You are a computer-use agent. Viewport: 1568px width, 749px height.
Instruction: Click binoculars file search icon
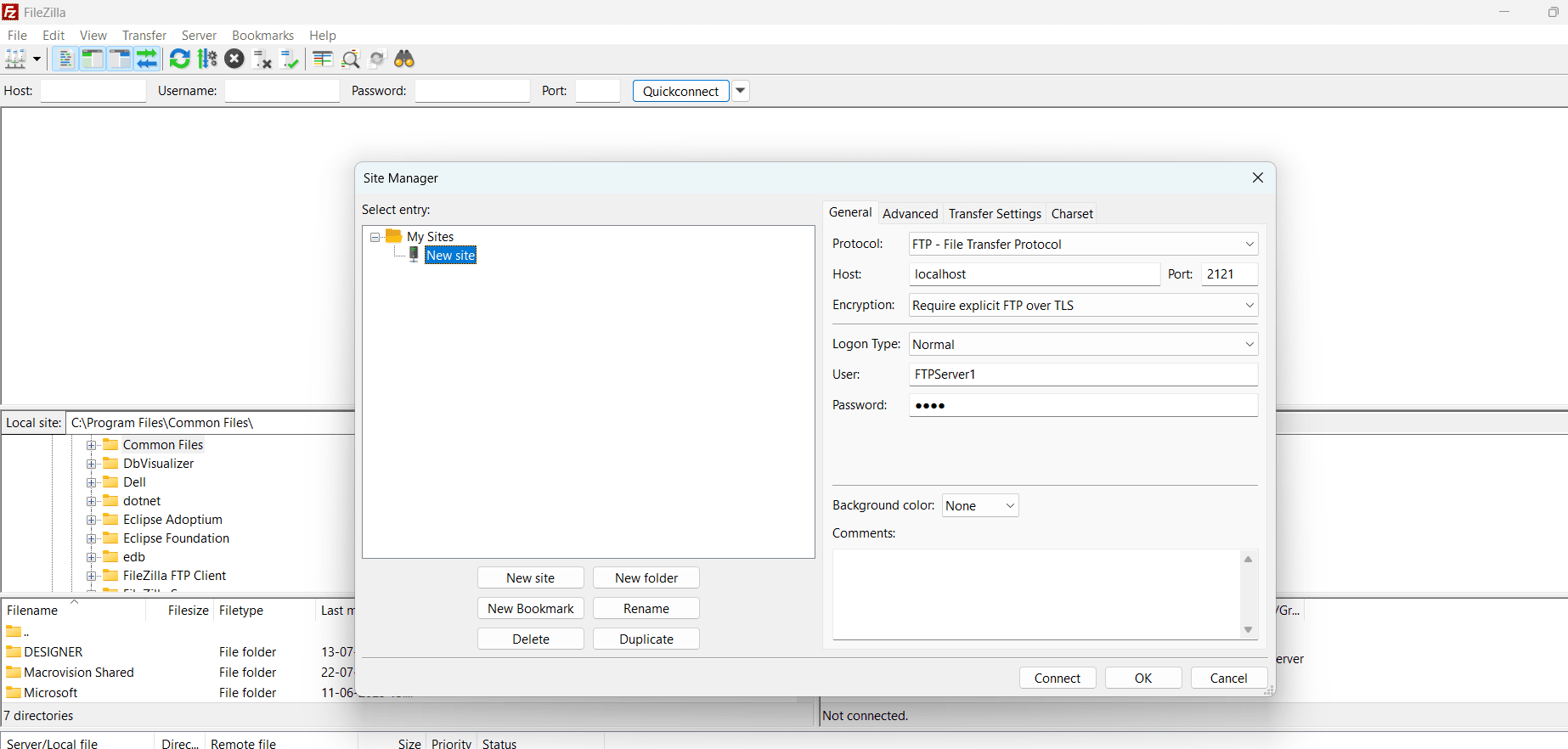404,59
